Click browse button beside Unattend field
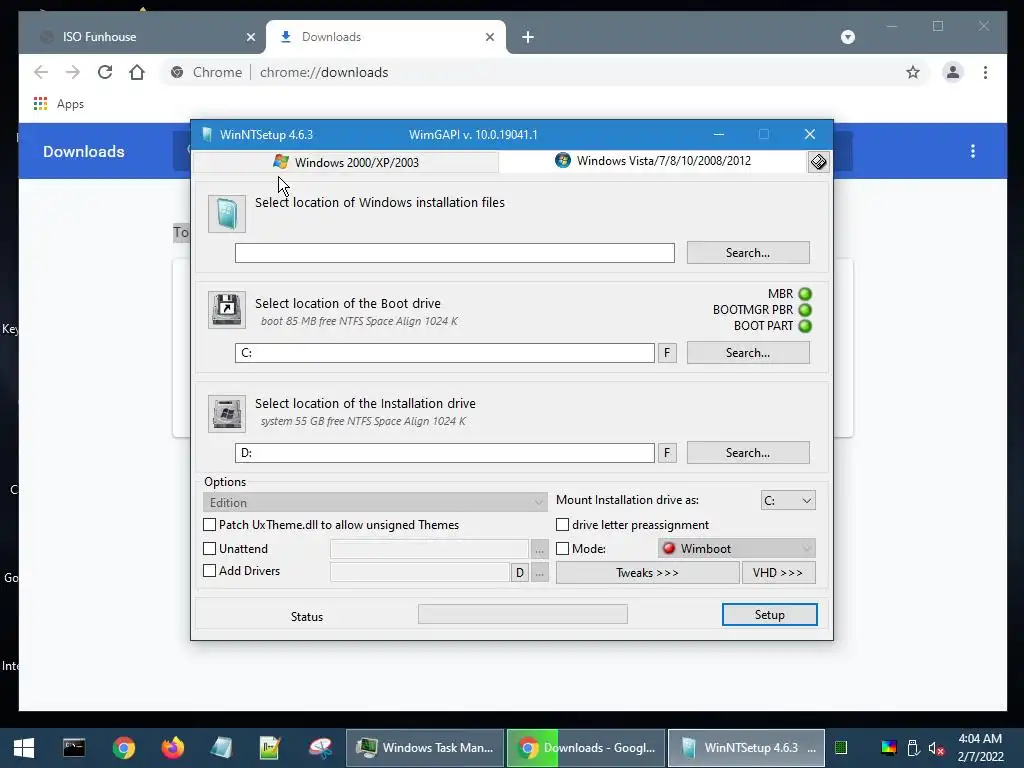This screenshot has width=1024, height=768. (539, 549)
